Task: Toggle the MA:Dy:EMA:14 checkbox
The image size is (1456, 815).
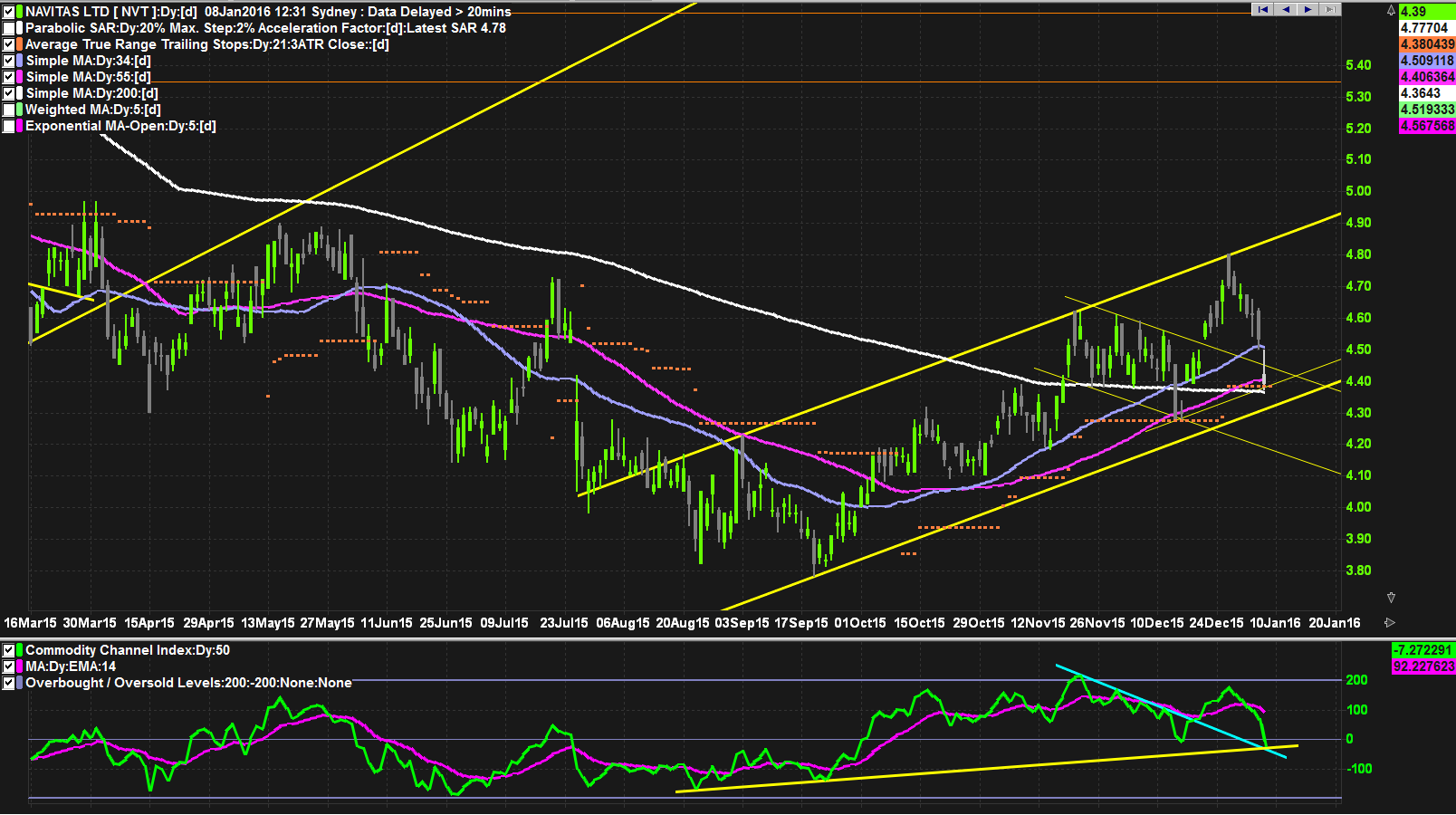Action: click(8, 666)
